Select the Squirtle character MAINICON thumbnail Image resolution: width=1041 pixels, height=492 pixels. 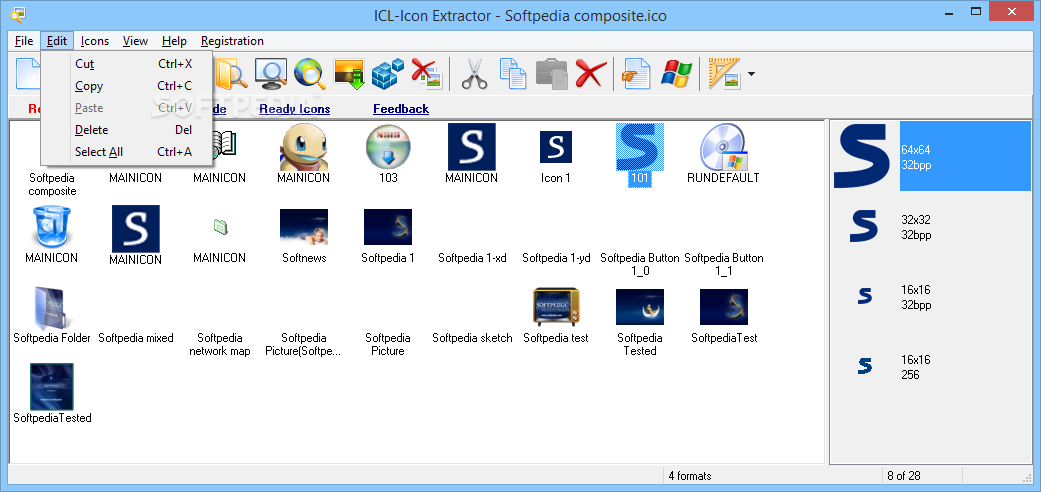point(303,147)
